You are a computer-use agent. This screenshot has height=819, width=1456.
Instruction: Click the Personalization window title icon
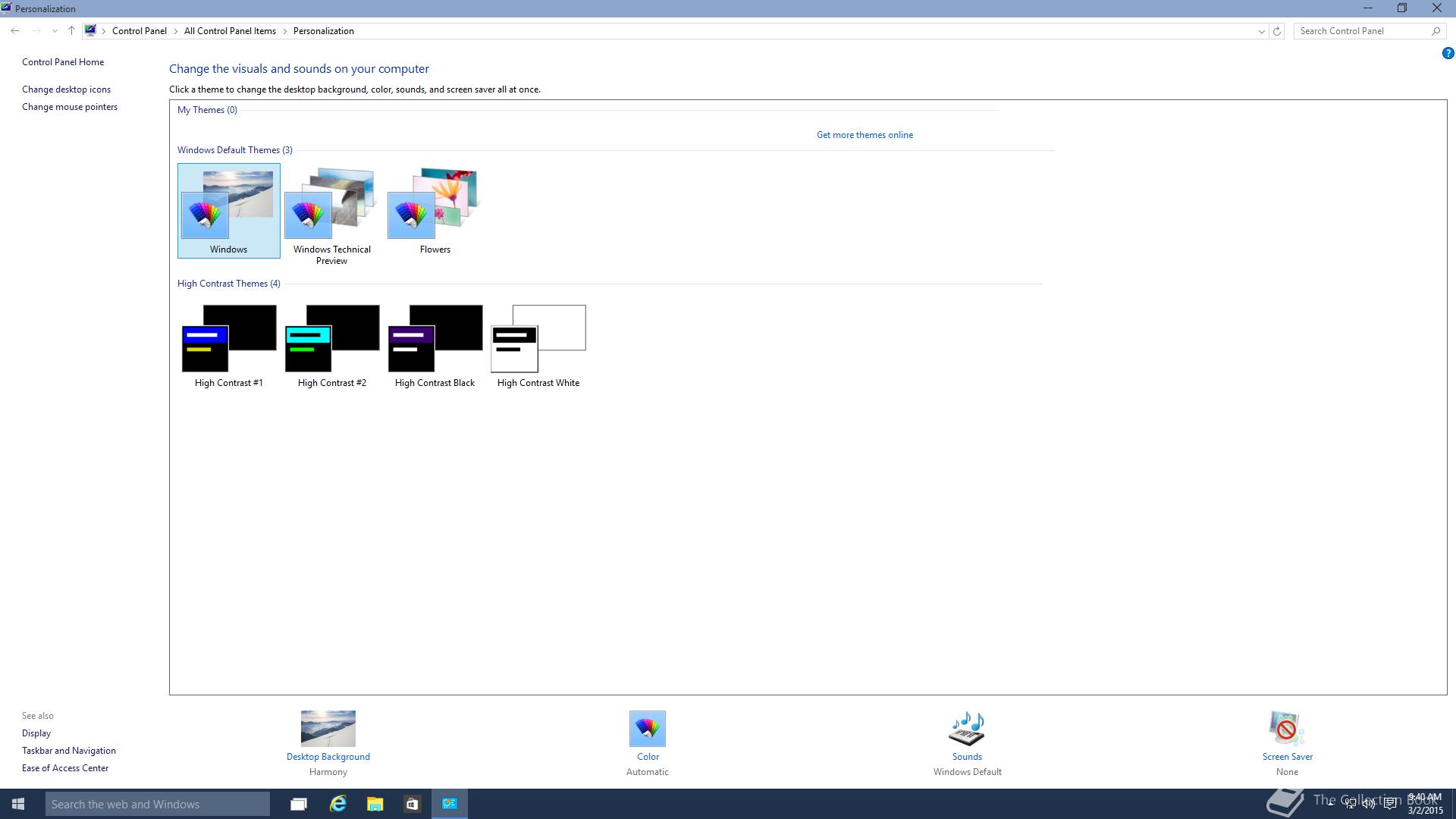(6, 8)
